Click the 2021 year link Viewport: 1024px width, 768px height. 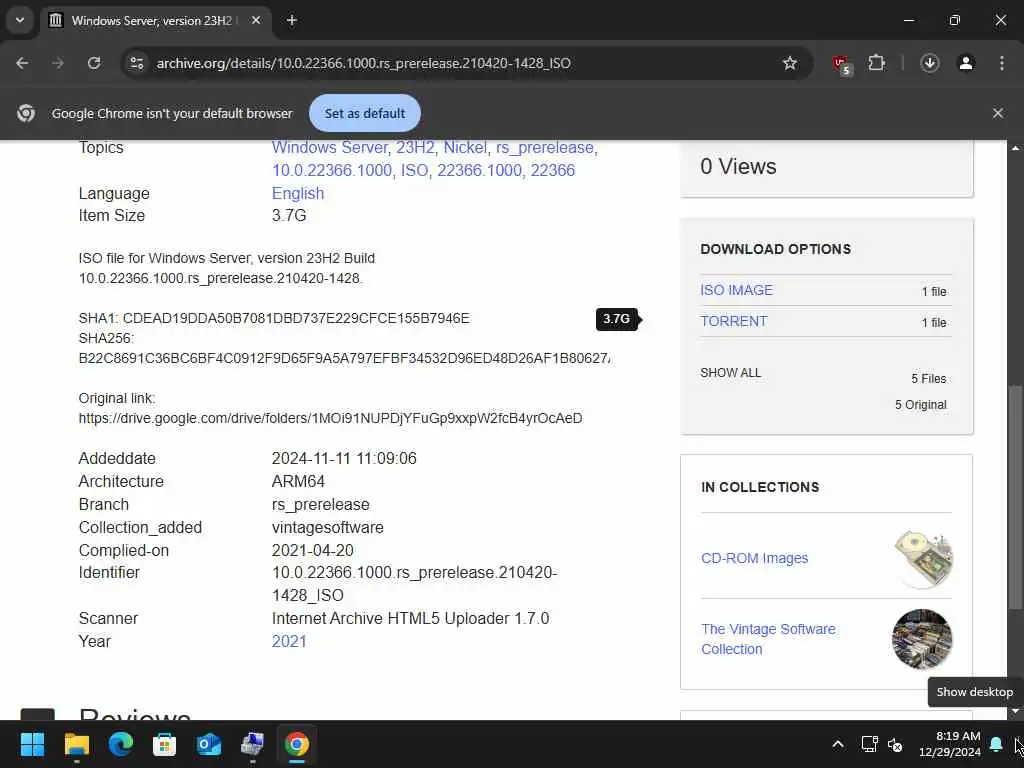[x=289, y=641]
